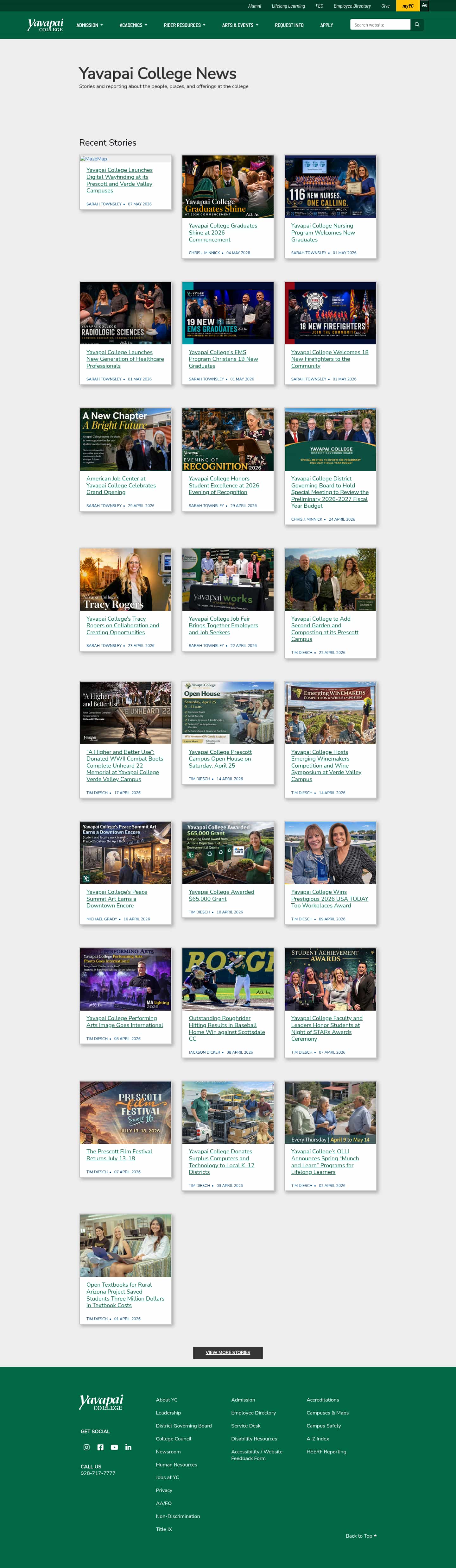Open Campus Safety footer link
The height and width of the screenshot is (1568, 456).
[323, 1426]
